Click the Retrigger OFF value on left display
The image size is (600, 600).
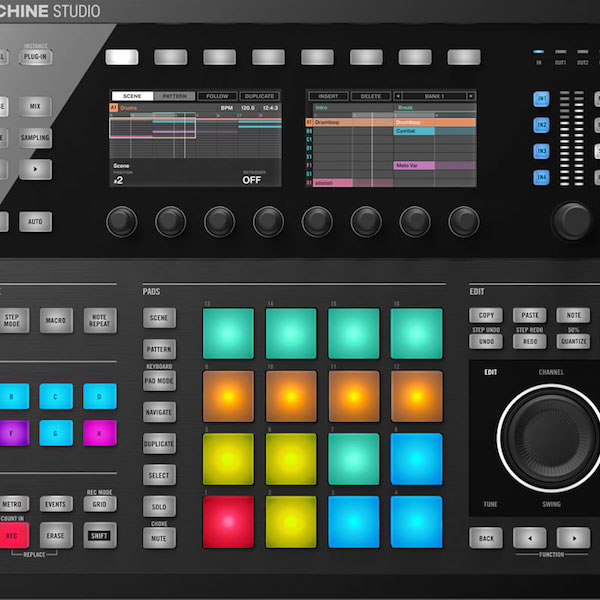[252, 180]
